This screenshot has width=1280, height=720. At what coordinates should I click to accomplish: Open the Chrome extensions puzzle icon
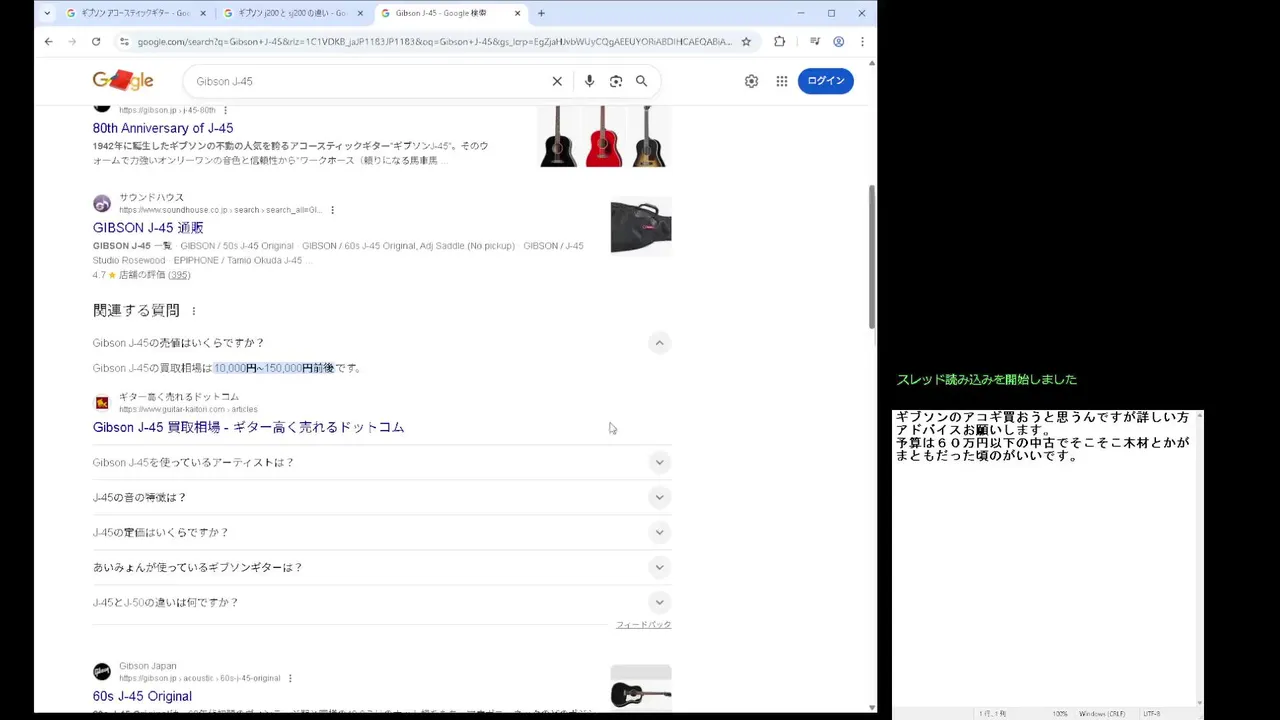(780, 41)
